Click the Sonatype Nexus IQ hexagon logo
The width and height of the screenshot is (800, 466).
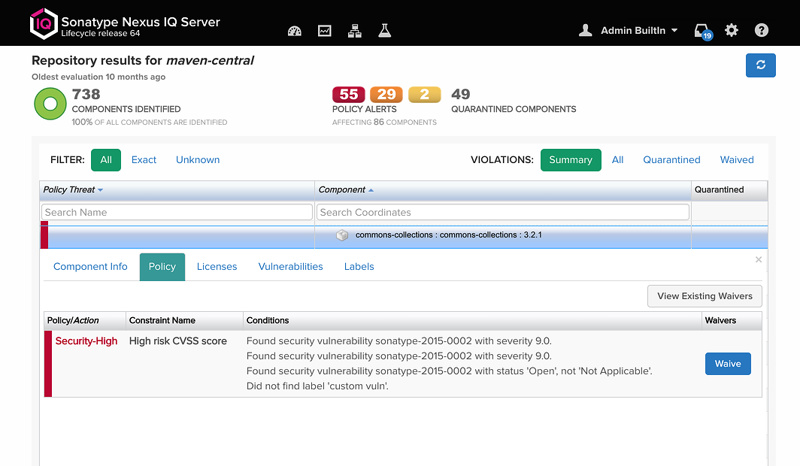click(43, 23)
